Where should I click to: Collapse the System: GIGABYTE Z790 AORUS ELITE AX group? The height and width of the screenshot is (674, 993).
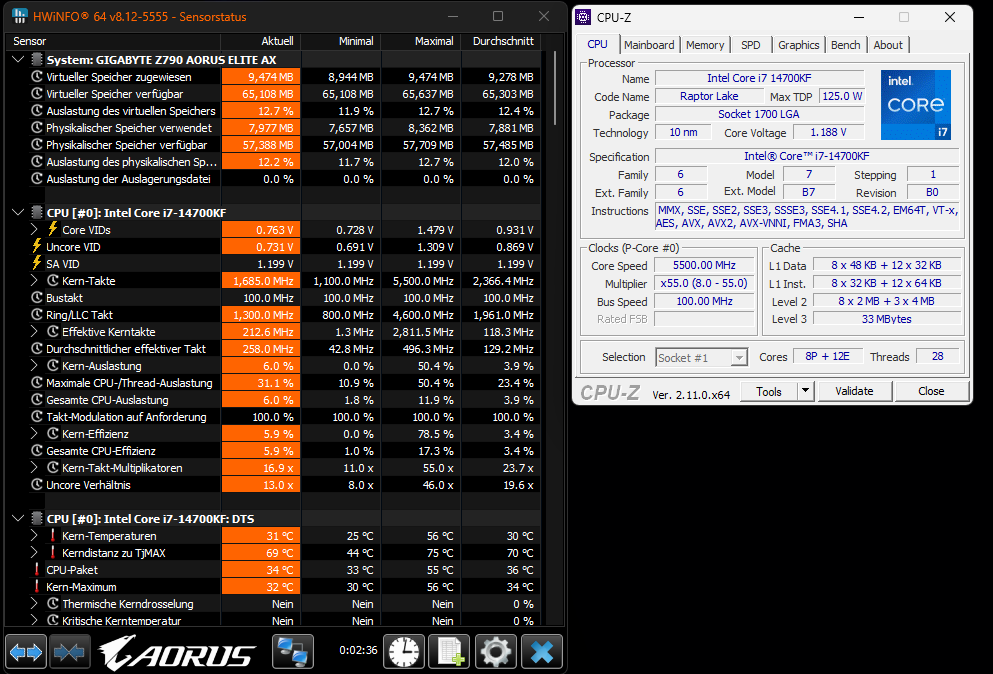click(x=18, y=60)
